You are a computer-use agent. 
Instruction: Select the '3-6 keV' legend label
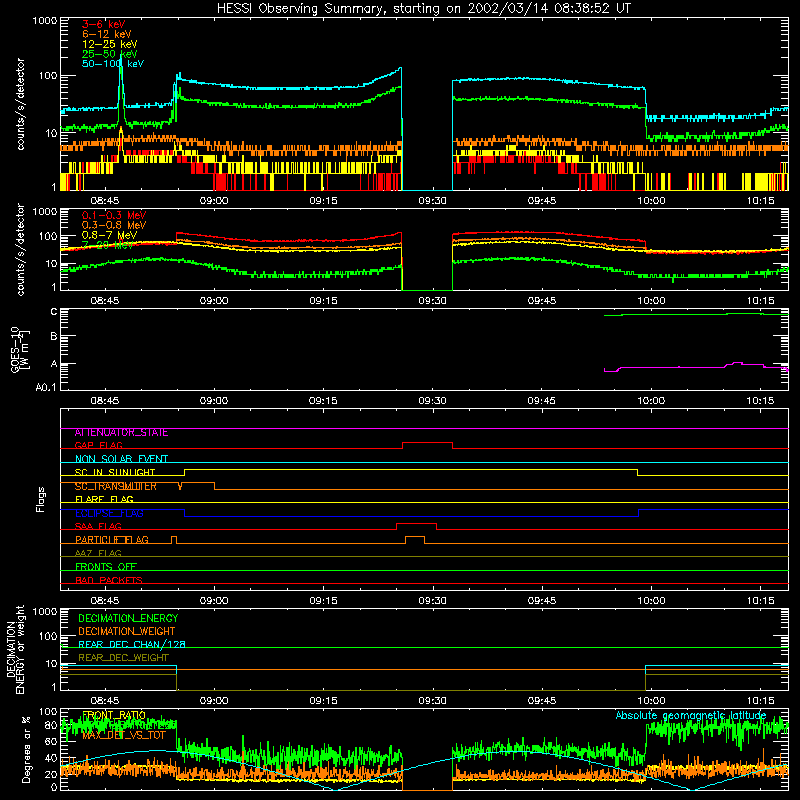(104, 24)
